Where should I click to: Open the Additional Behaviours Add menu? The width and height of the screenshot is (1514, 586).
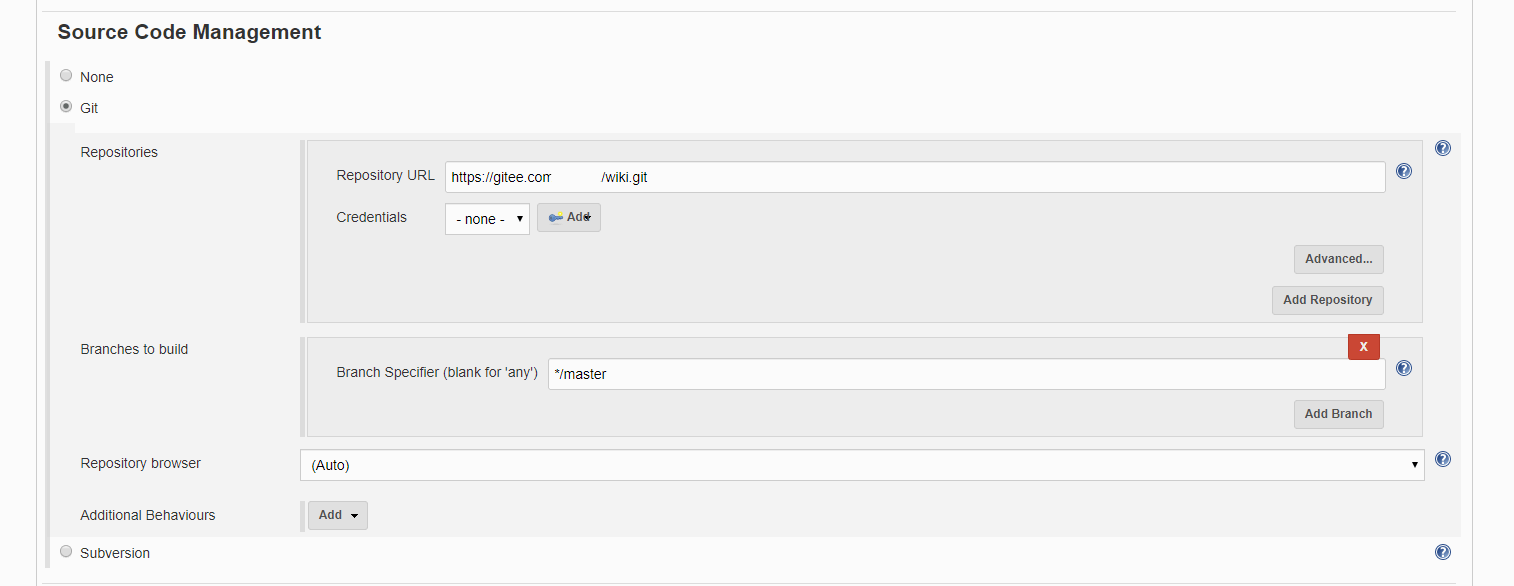(338, 515)
